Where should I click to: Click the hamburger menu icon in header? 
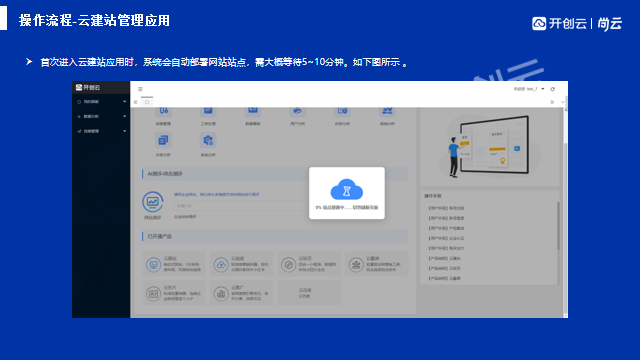coord(140,89)
